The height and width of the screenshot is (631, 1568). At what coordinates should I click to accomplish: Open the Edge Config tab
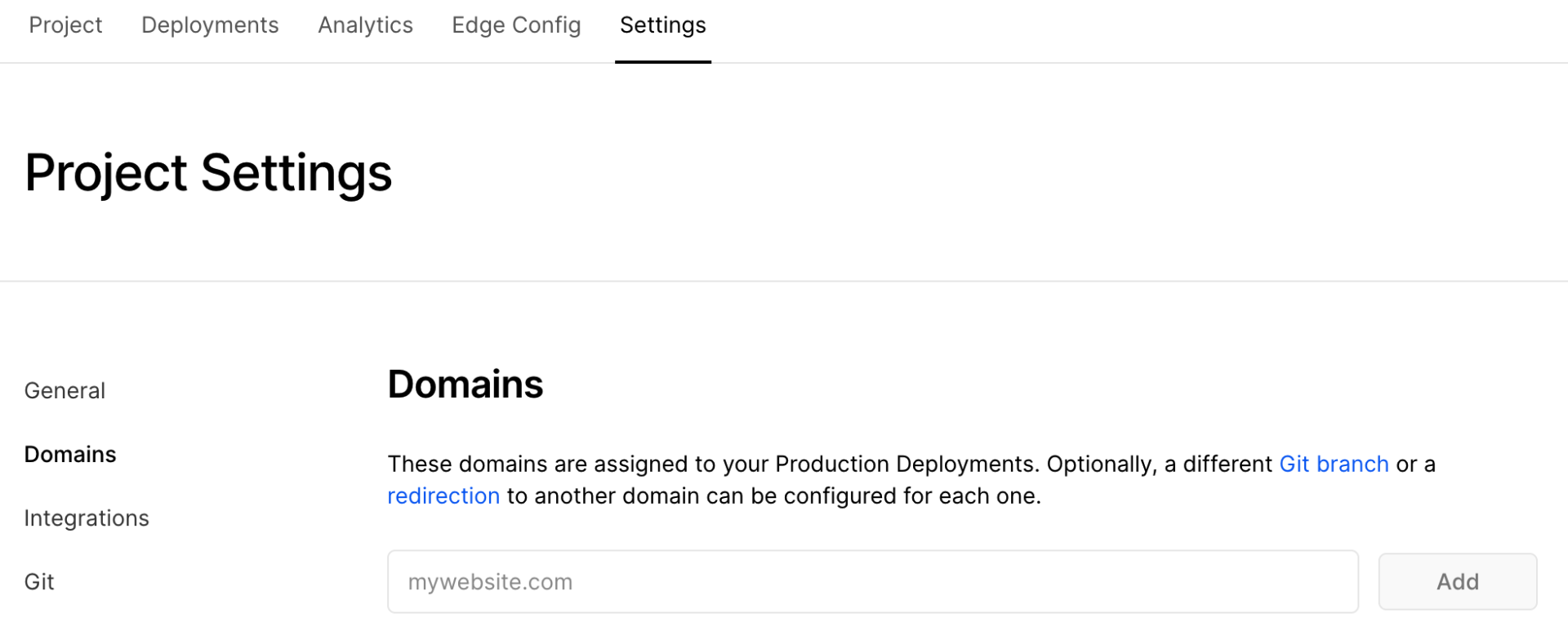(516, 25)
